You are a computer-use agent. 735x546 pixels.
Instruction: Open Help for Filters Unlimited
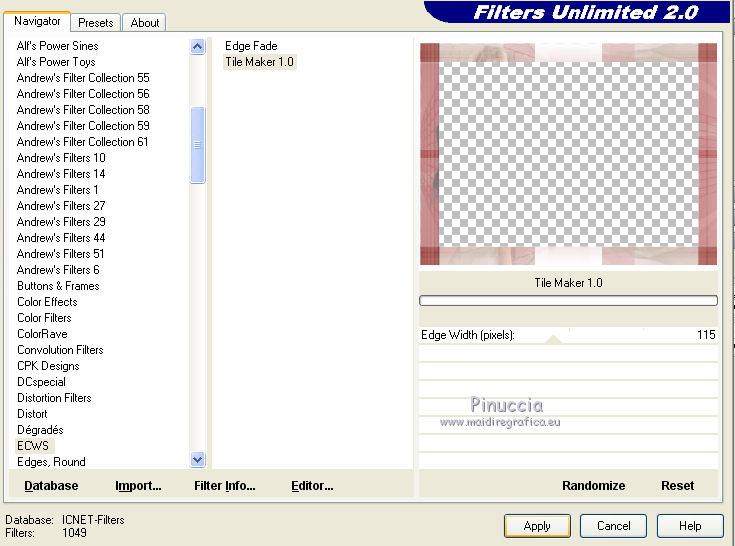point(690,526)
